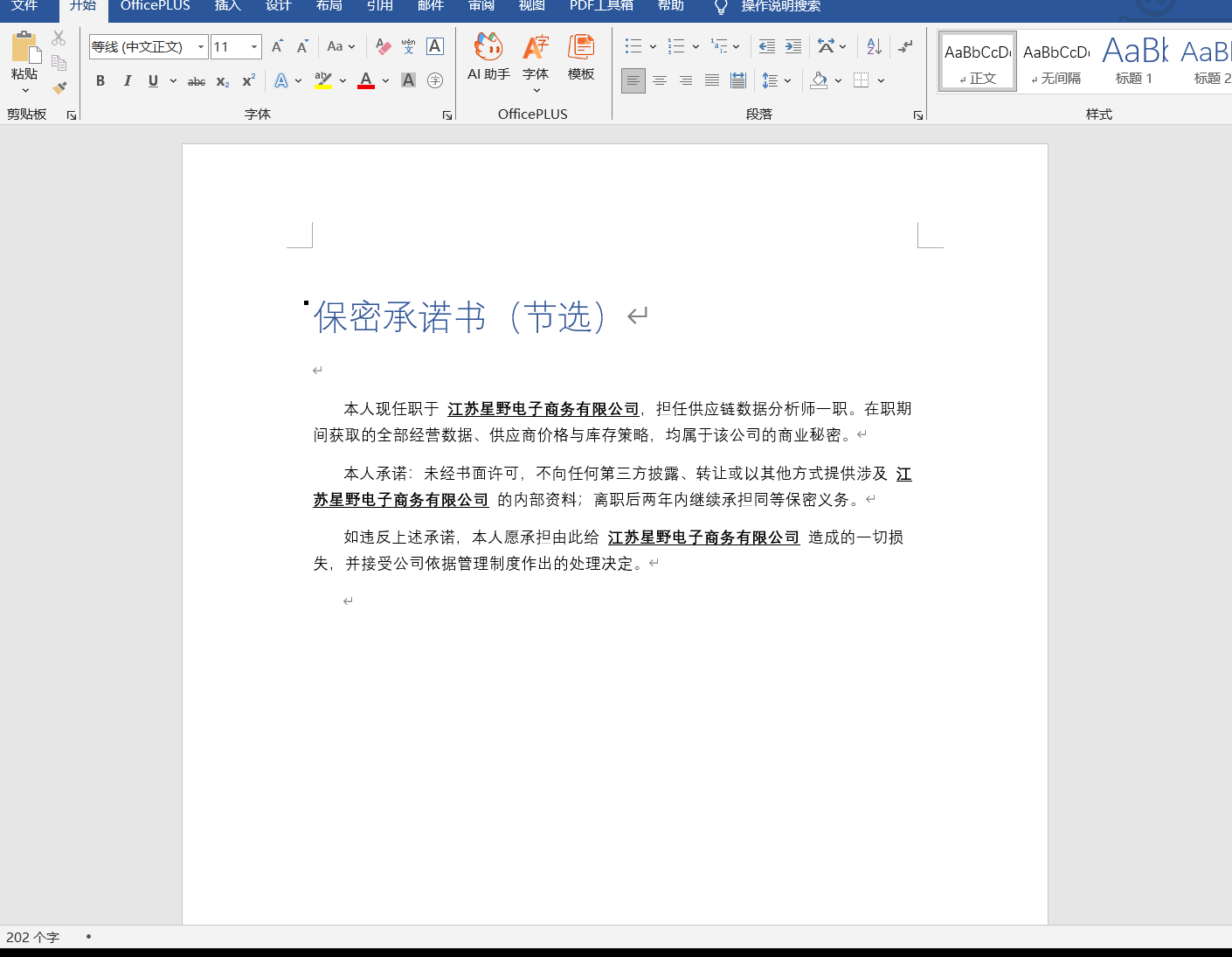Click the borders grid icon
This screenshot has height=957, width=1232.
click(861, 80)
